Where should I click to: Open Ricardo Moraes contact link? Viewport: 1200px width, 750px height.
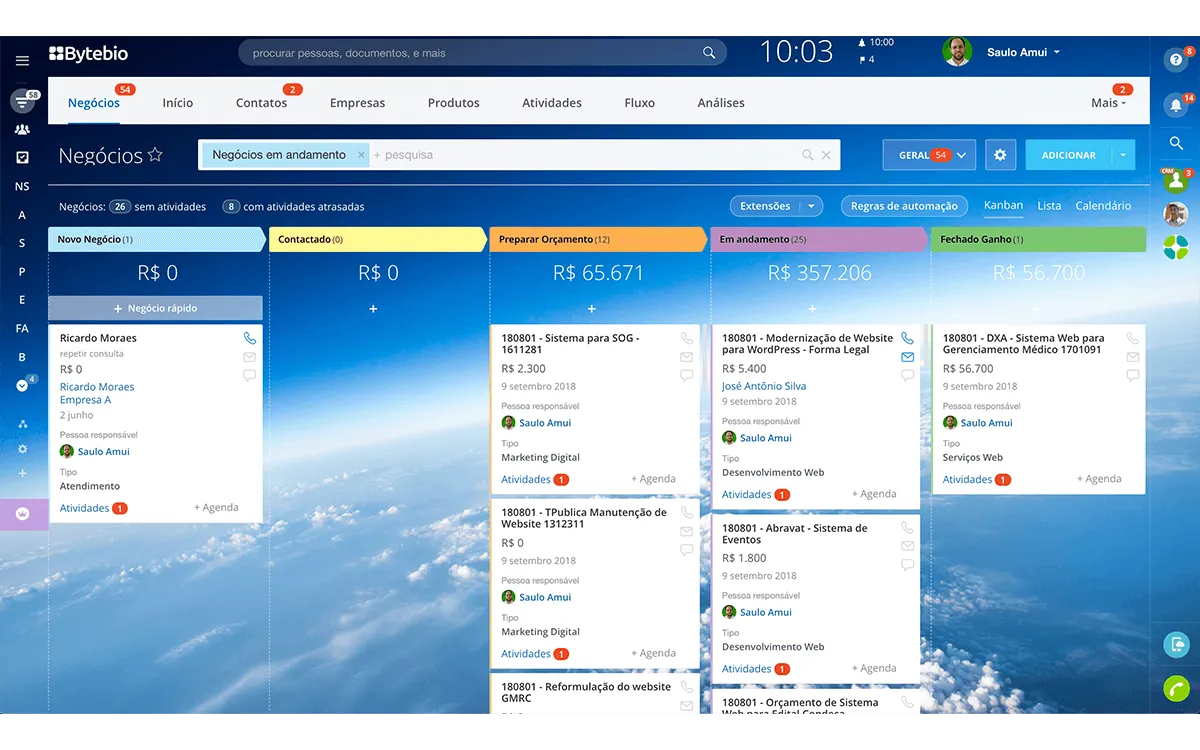pyautogui.click(x=97, y=387)
